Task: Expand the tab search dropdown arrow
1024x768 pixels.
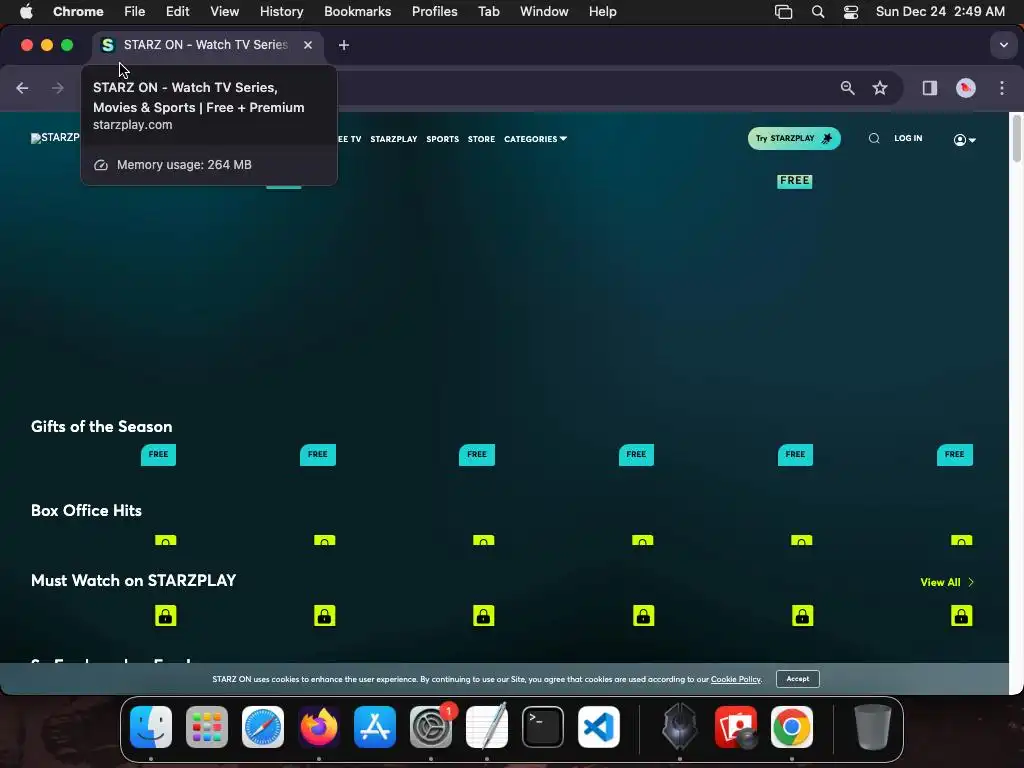Action: 1003,45
